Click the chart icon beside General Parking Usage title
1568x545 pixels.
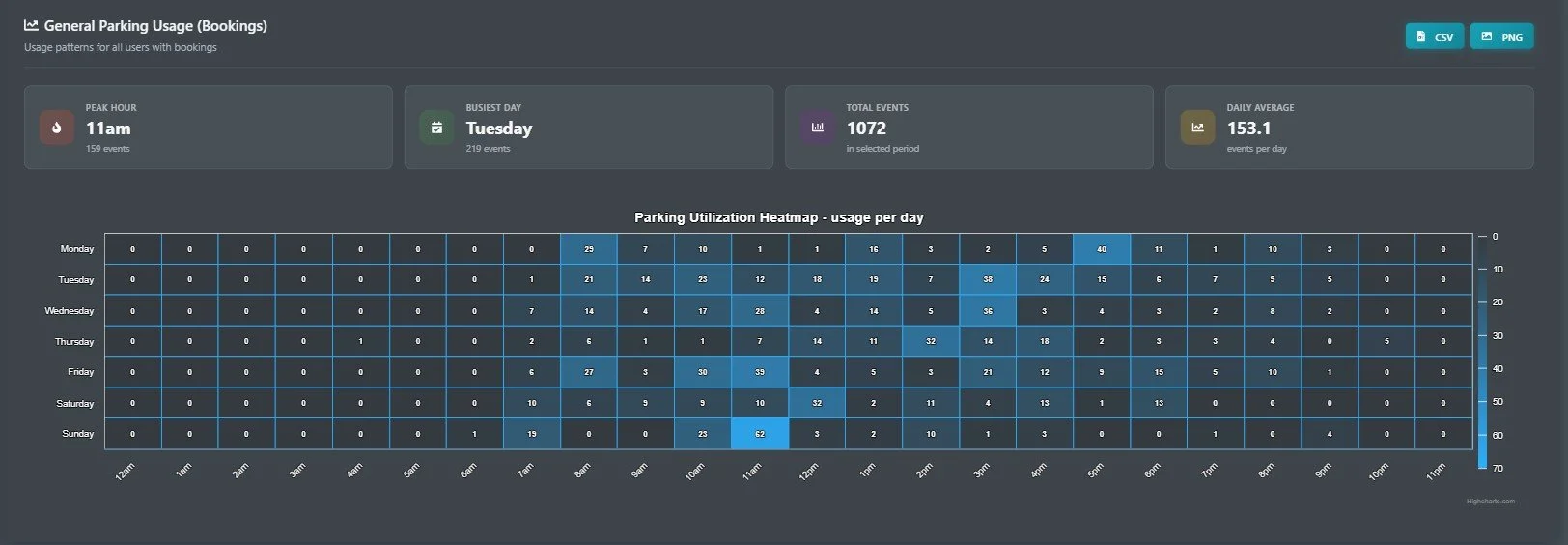coord(31,26)
